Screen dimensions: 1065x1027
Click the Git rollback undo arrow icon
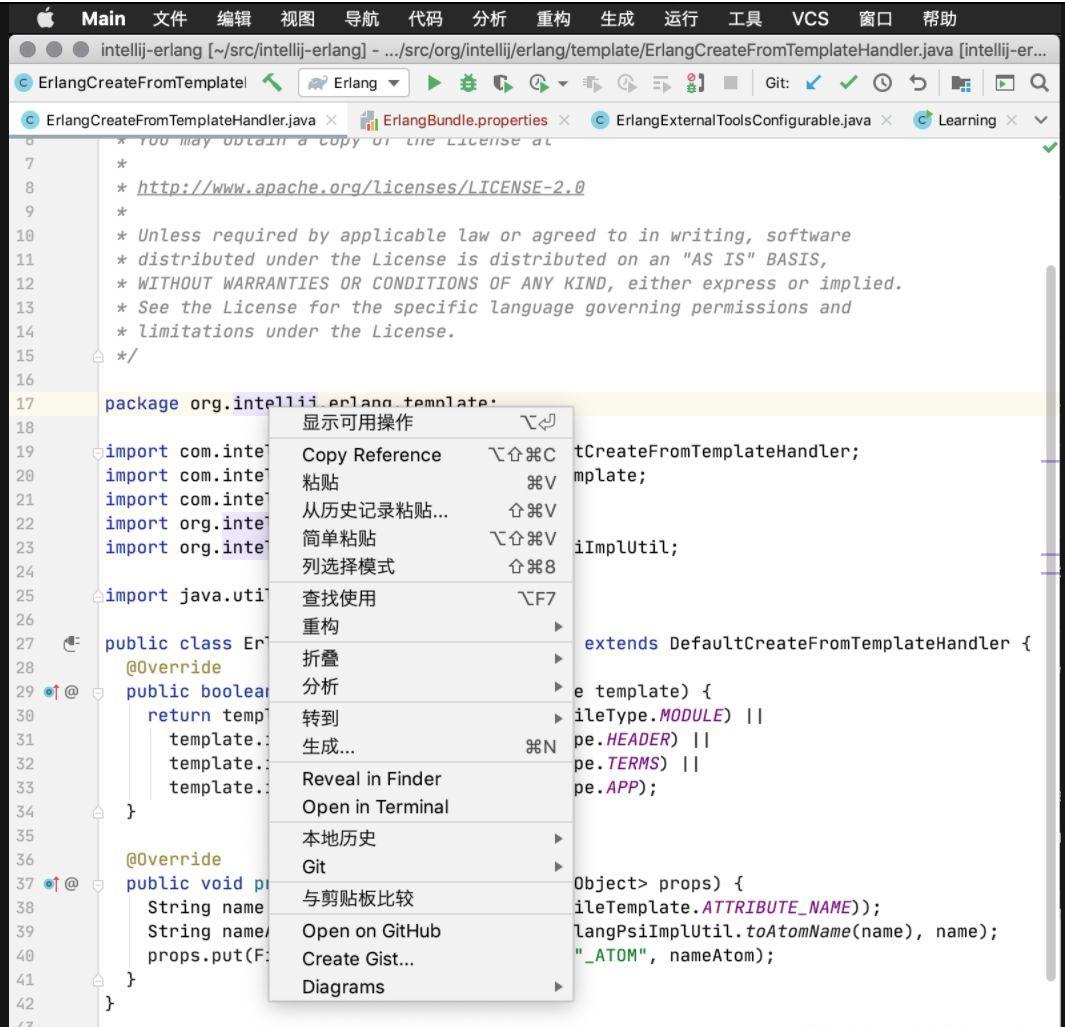918,83
